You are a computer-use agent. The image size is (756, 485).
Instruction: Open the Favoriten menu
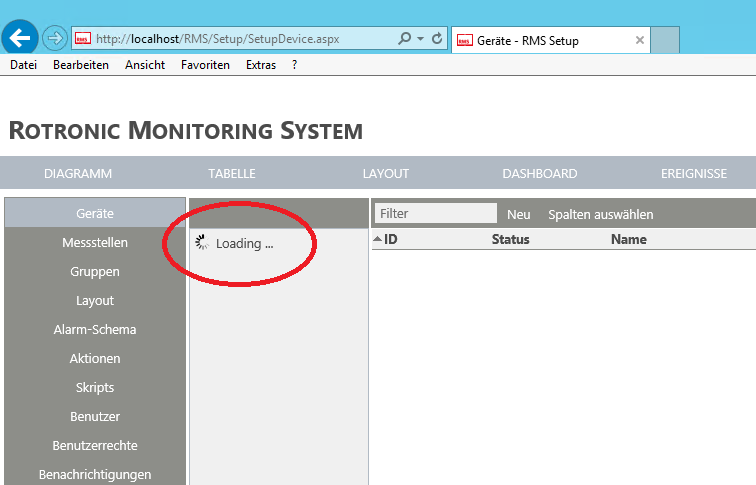(x=205, y=65)
